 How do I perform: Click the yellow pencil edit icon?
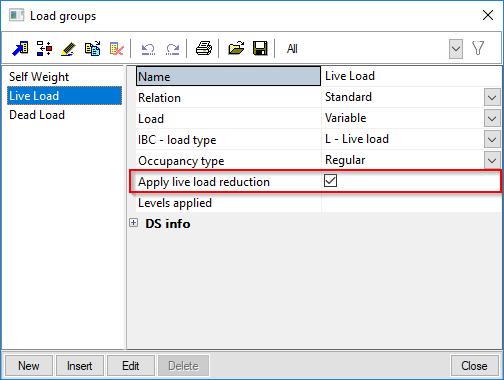68,49
